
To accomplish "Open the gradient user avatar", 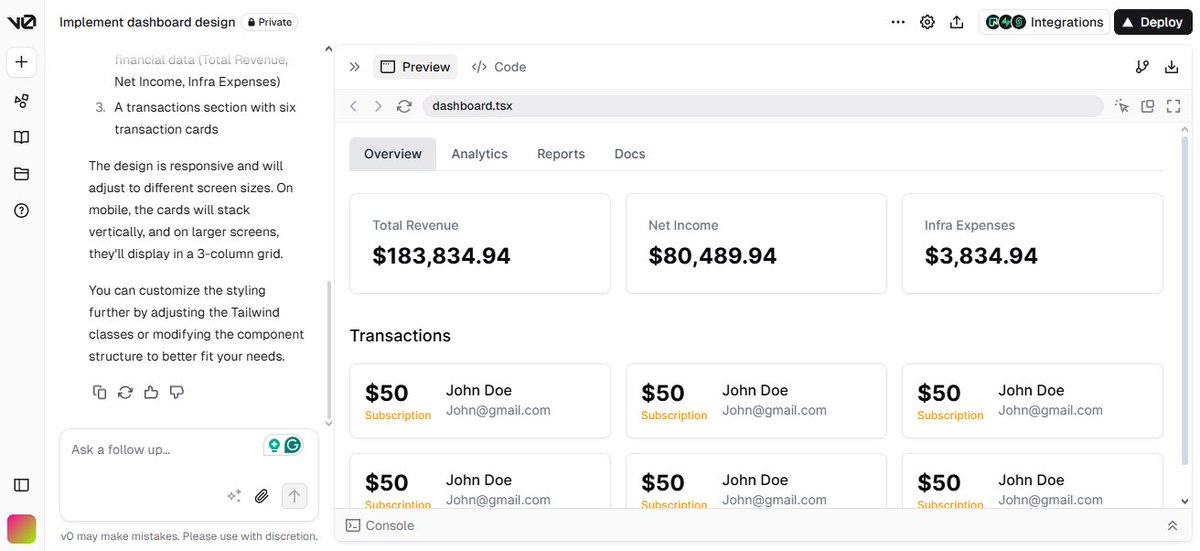I will coord(21,528).
